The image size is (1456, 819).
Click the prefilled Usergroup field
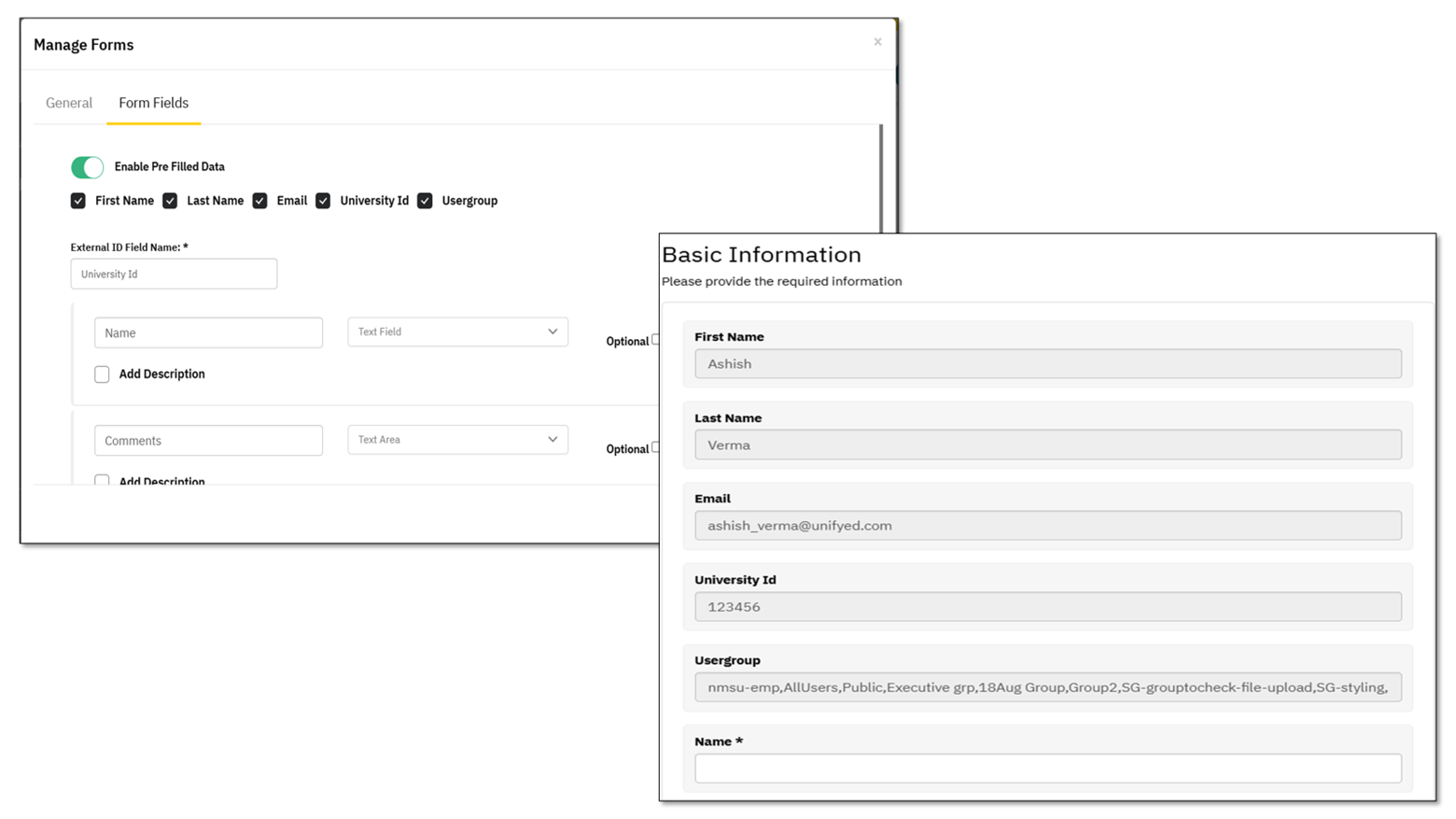(1047, 687)
